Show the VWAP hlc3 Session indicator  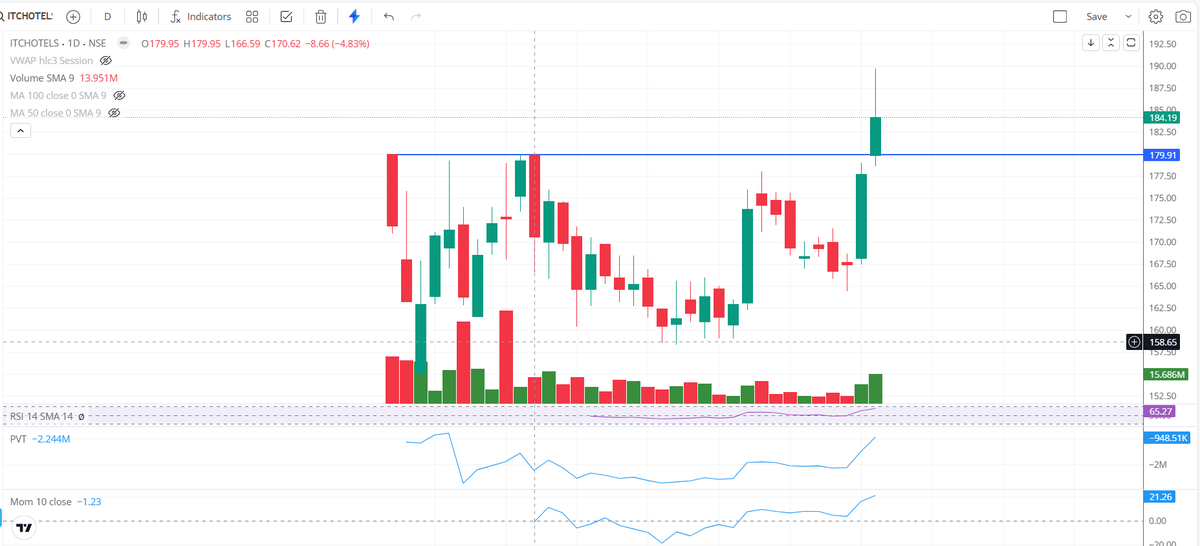[105, 61]
